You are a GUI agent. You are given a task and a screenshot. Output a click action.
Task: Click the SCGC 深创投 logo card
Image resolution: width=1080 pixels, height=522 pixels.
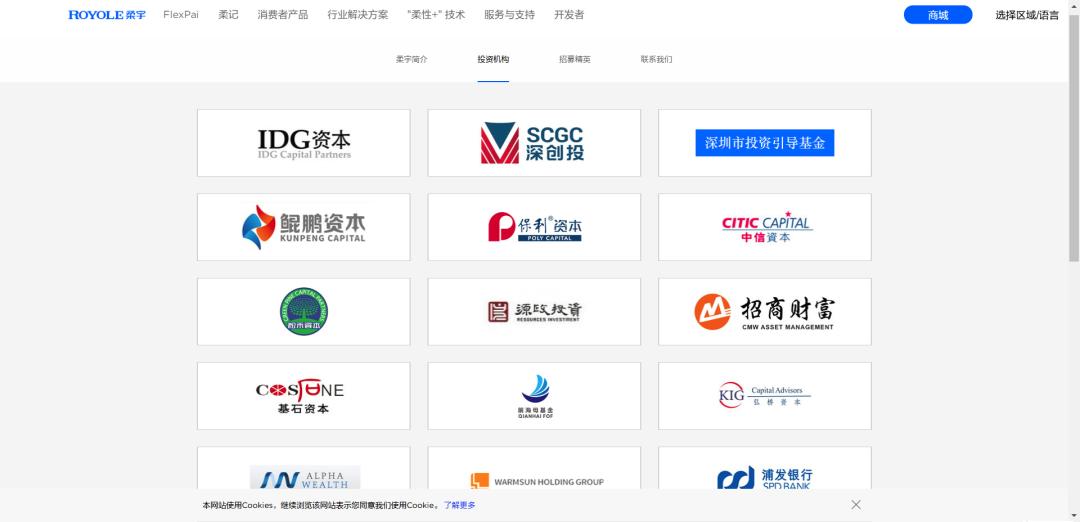[534, 143]
